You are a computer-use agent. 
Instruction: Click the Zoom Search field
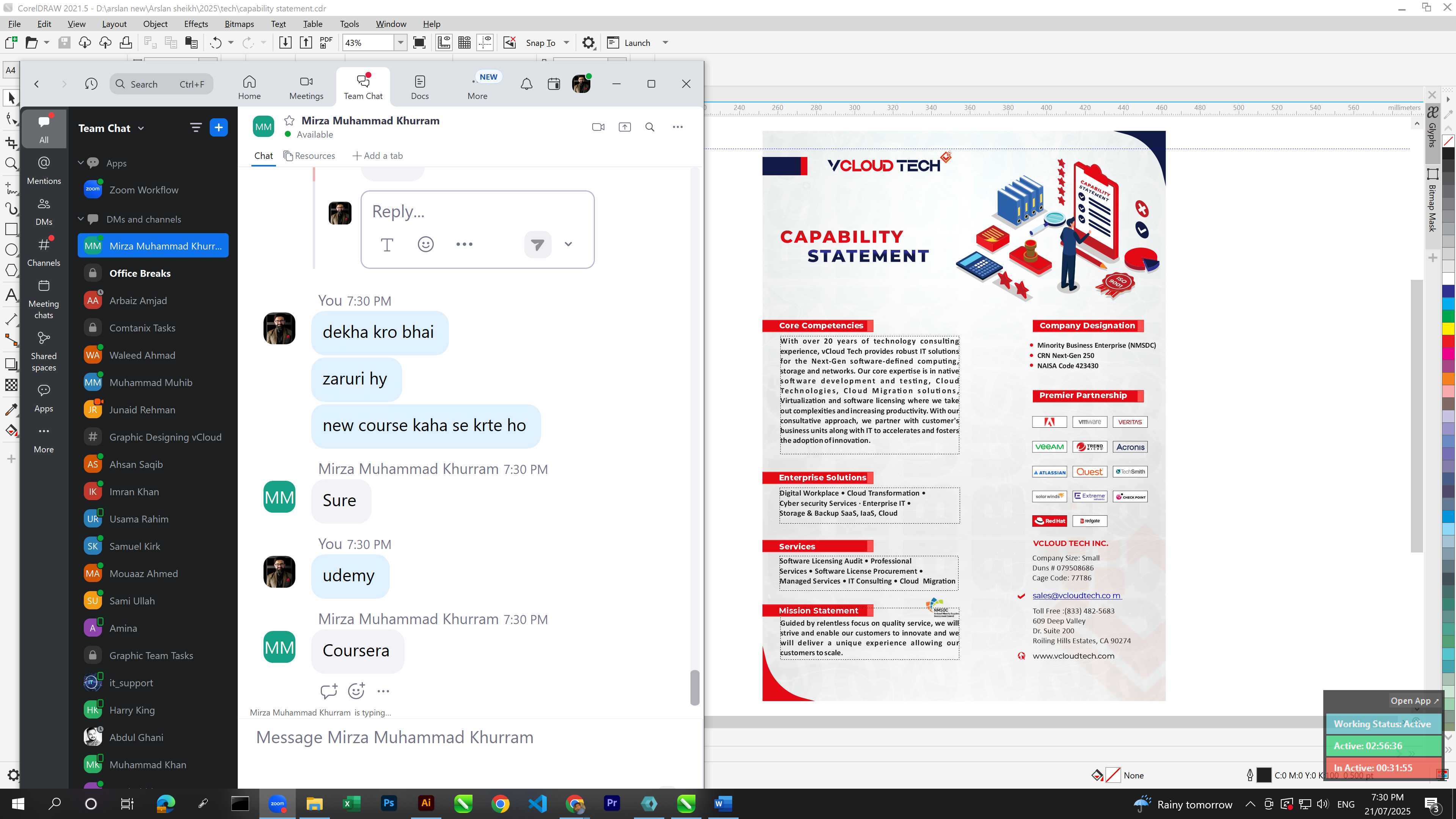[x=162, y=84]
